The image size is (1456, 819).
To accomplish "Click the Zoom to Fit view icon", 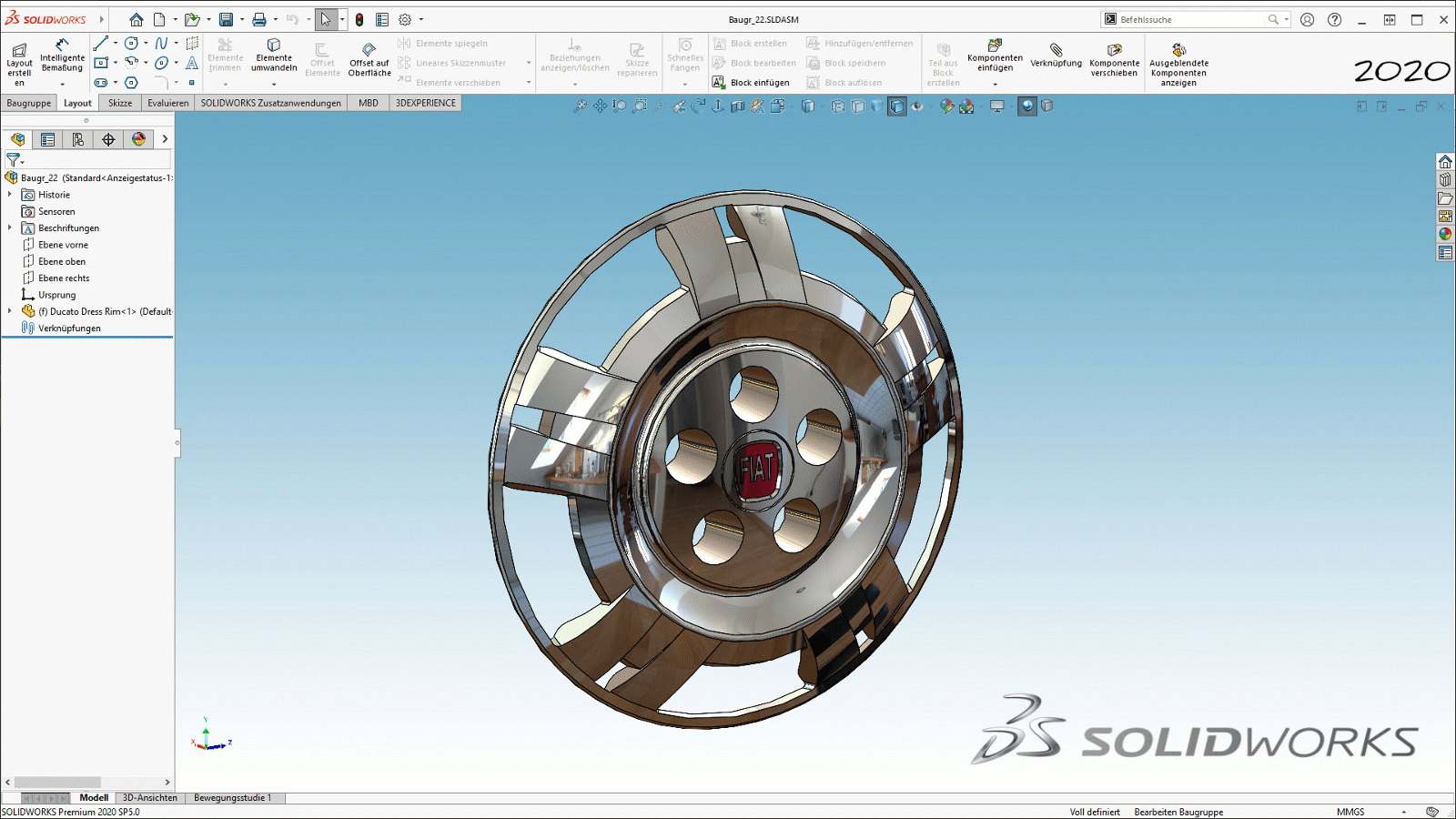I will (x=580, y=106).
